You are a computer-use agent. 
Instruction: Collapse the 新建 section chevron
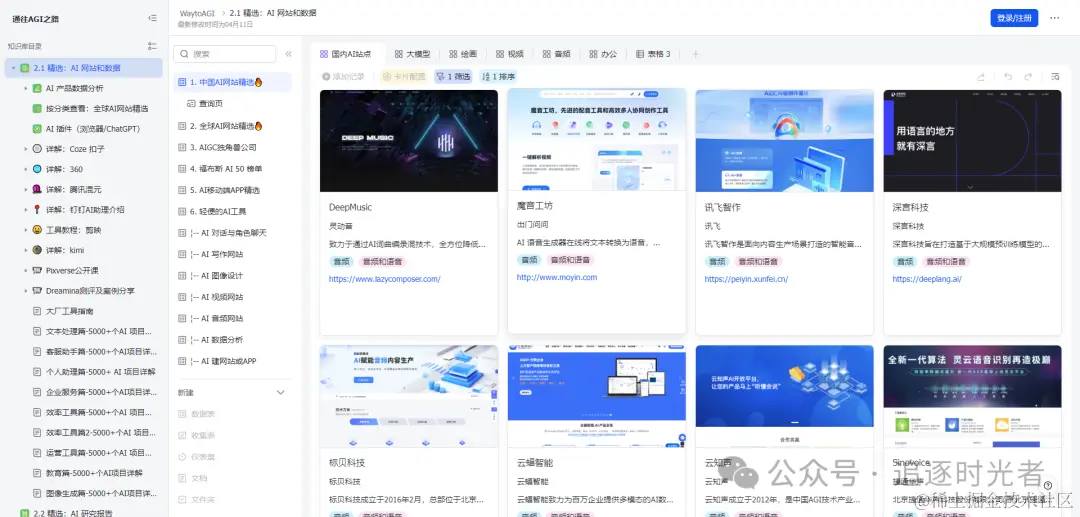pyautogui.click(x=280, y=392)
